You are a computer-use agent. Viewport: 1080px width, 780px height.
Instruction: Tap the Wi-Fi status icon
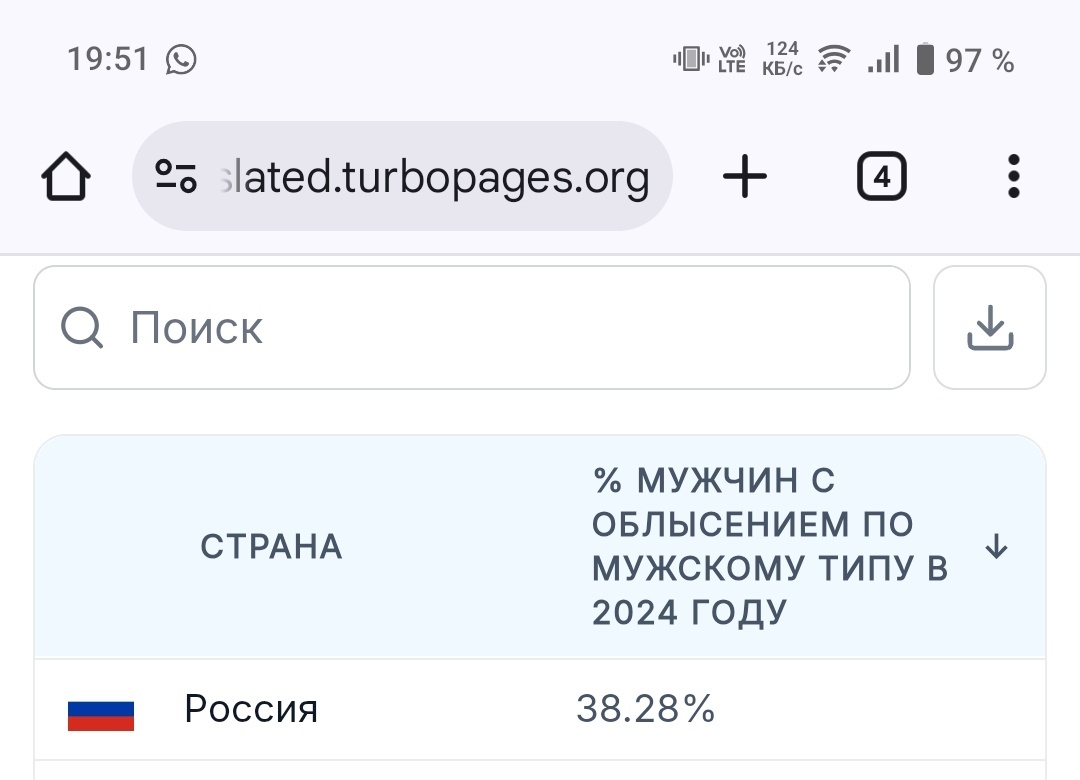[x=831, y=60]
